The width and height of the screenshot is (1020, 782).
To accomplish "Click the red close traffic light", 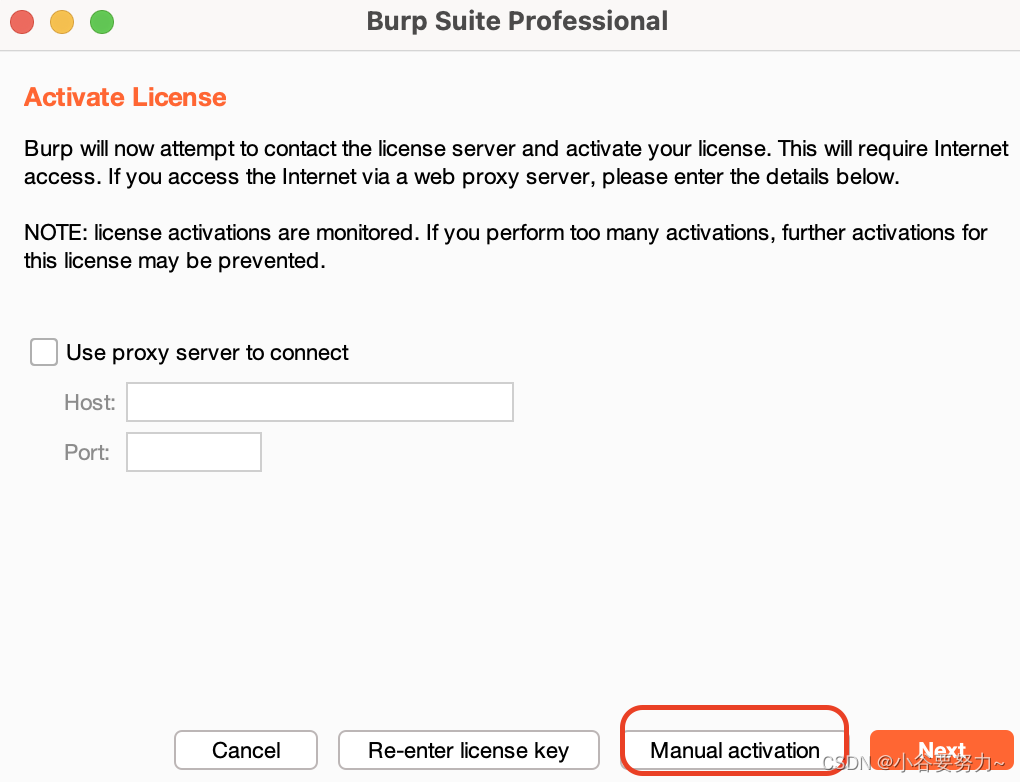I will pyautogui.click(x=22, y=21).
